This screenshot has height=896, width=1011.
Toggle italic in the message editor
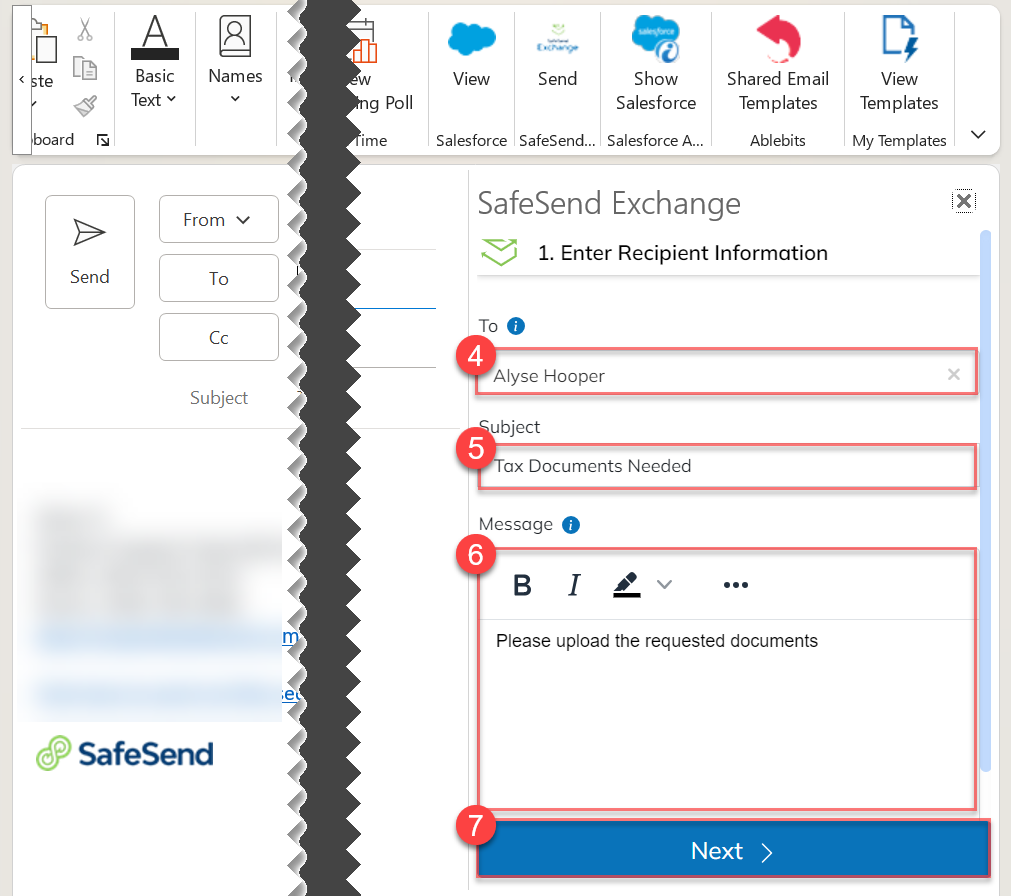(574, 585)
